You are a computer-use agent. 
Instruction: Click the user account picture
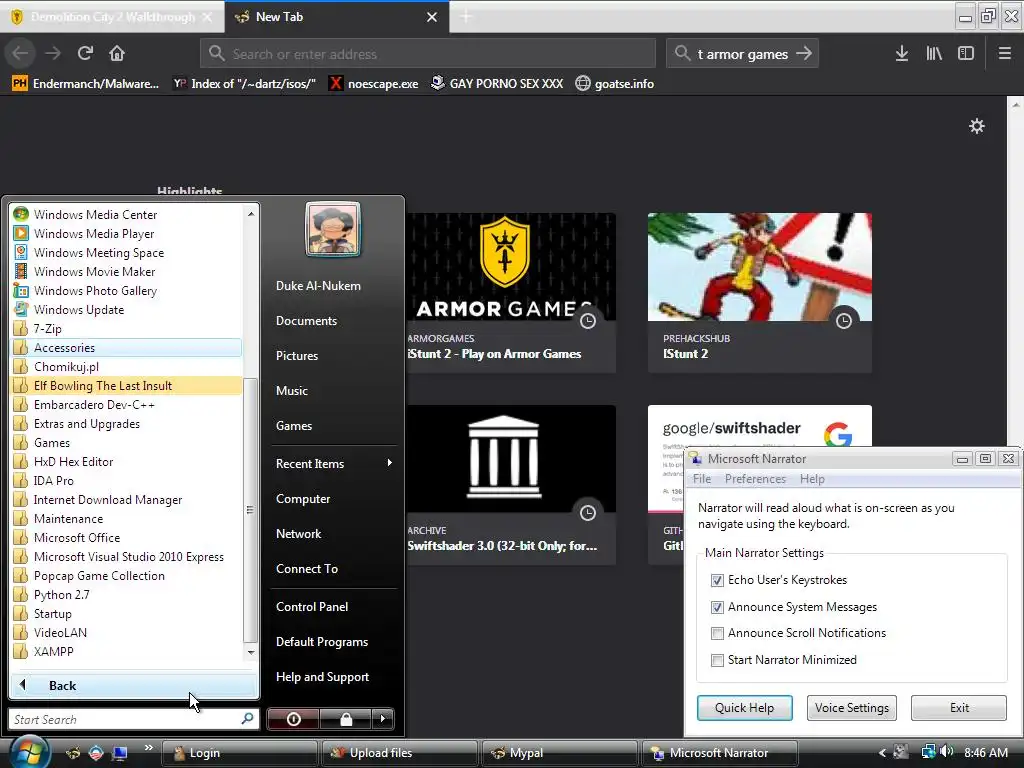(x=333, y=229)
